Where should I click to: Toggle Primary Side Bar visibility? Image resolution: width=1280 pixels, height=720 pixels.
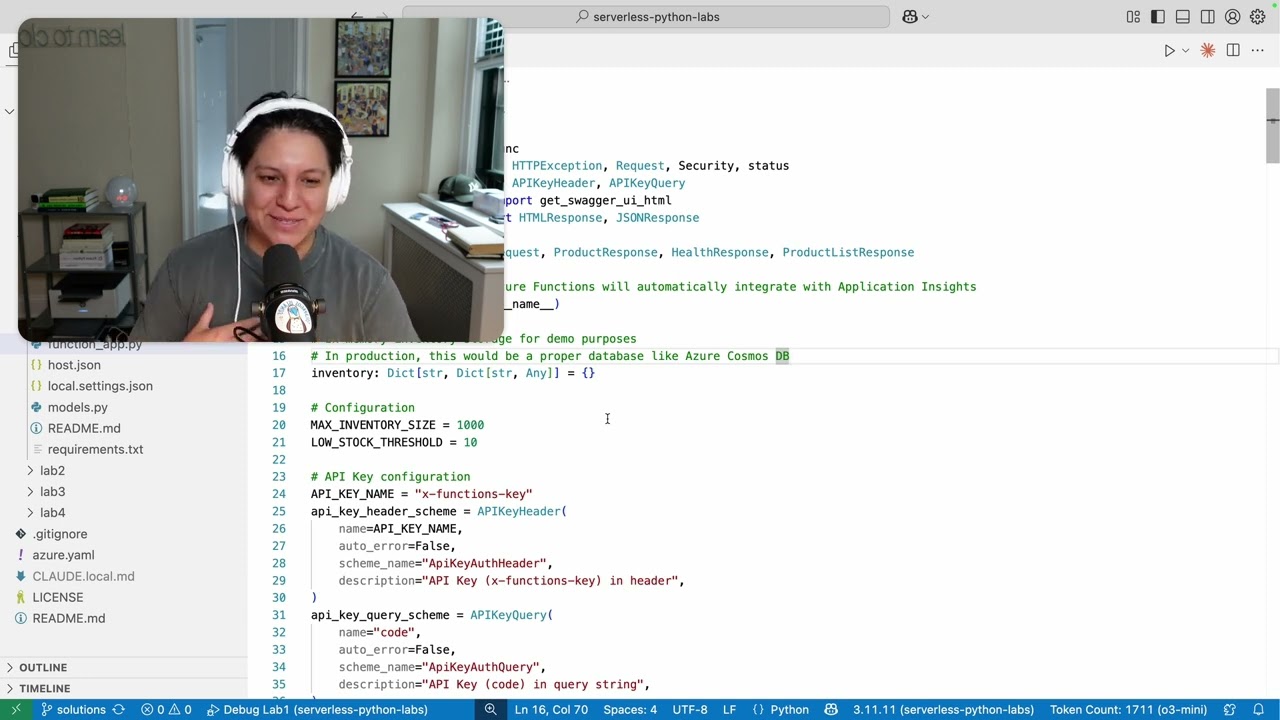(1158, 17)
